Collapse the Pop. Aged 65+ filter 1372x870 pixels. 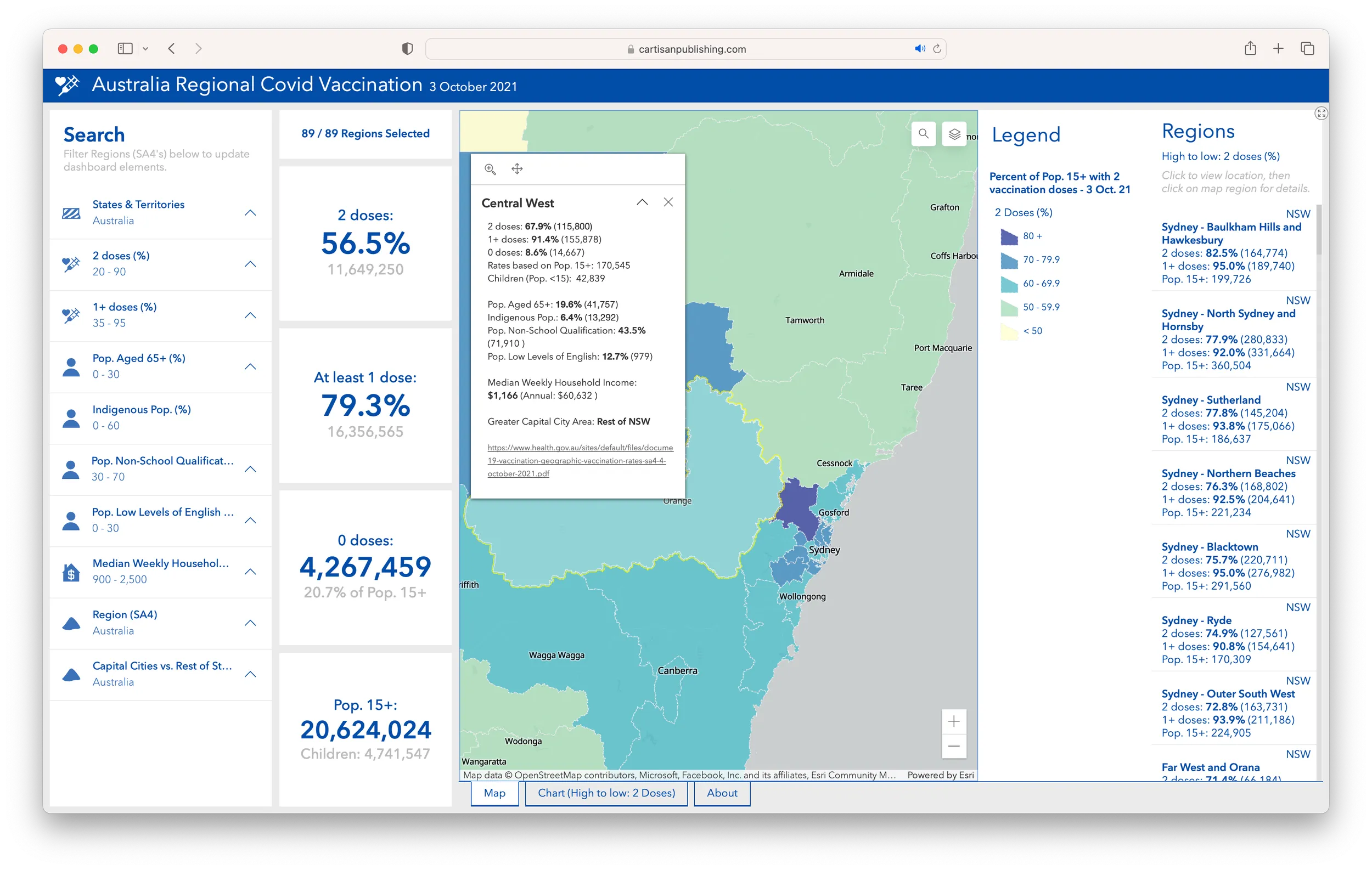pyautogui.click(x=250, y=366)
